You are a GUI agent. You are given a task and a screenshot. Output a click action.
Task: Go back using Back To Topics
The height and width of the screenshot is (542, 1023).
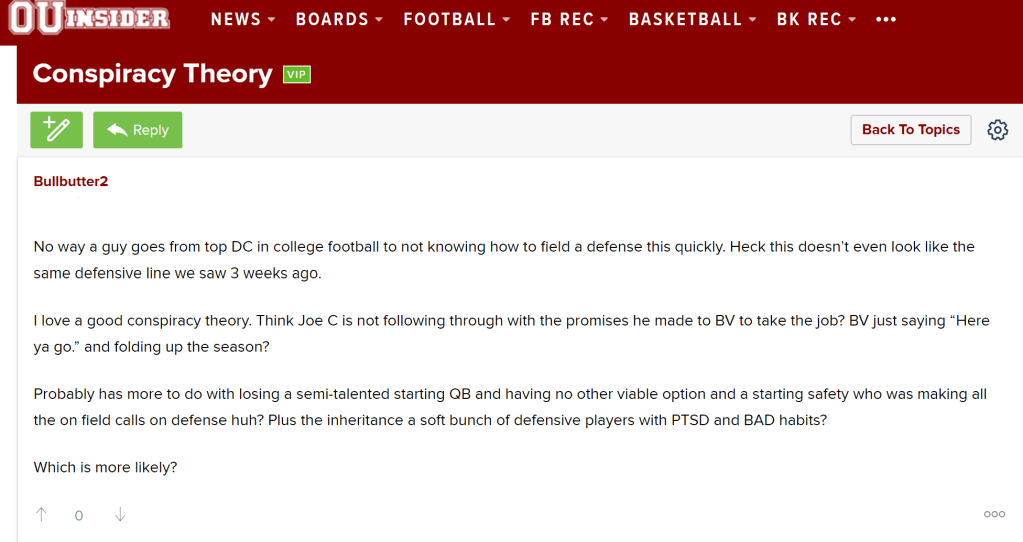pos(910,130)
